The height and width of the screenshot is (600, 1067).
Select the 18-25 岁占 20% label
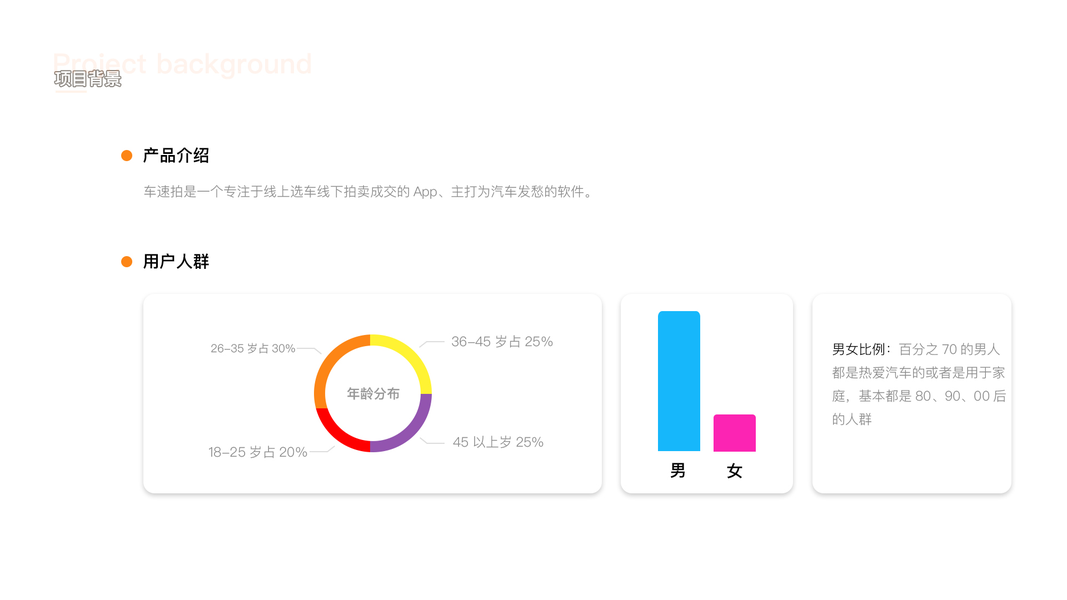point(257,452)
